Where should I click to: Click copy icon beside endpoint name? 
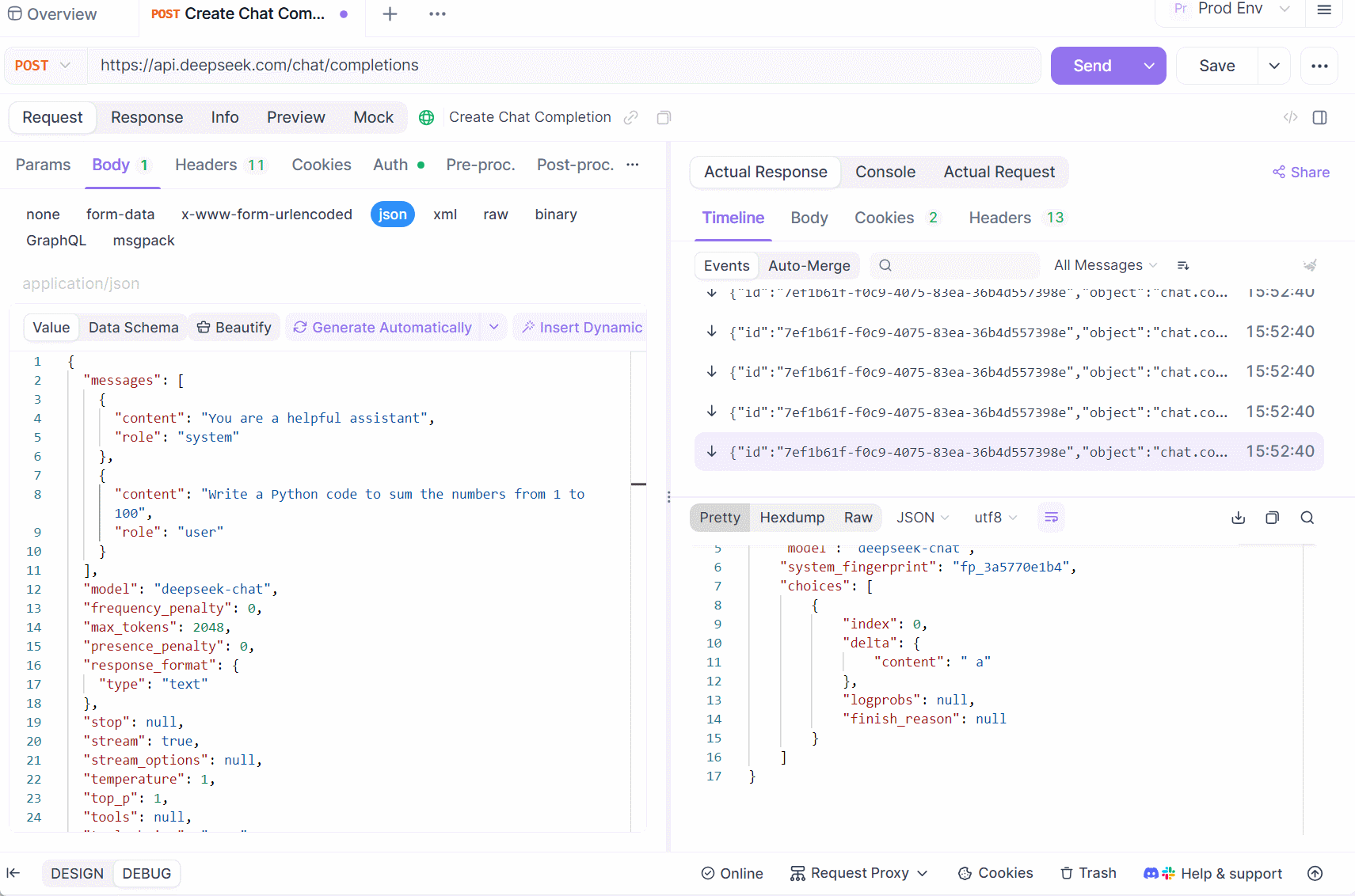(x=664, y=117)
